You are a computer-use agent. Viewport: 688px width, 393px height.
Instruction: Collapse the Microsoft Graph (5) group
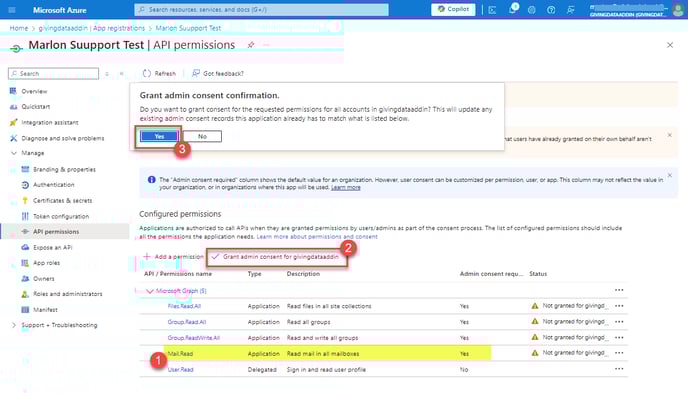(x=150, y=291)
